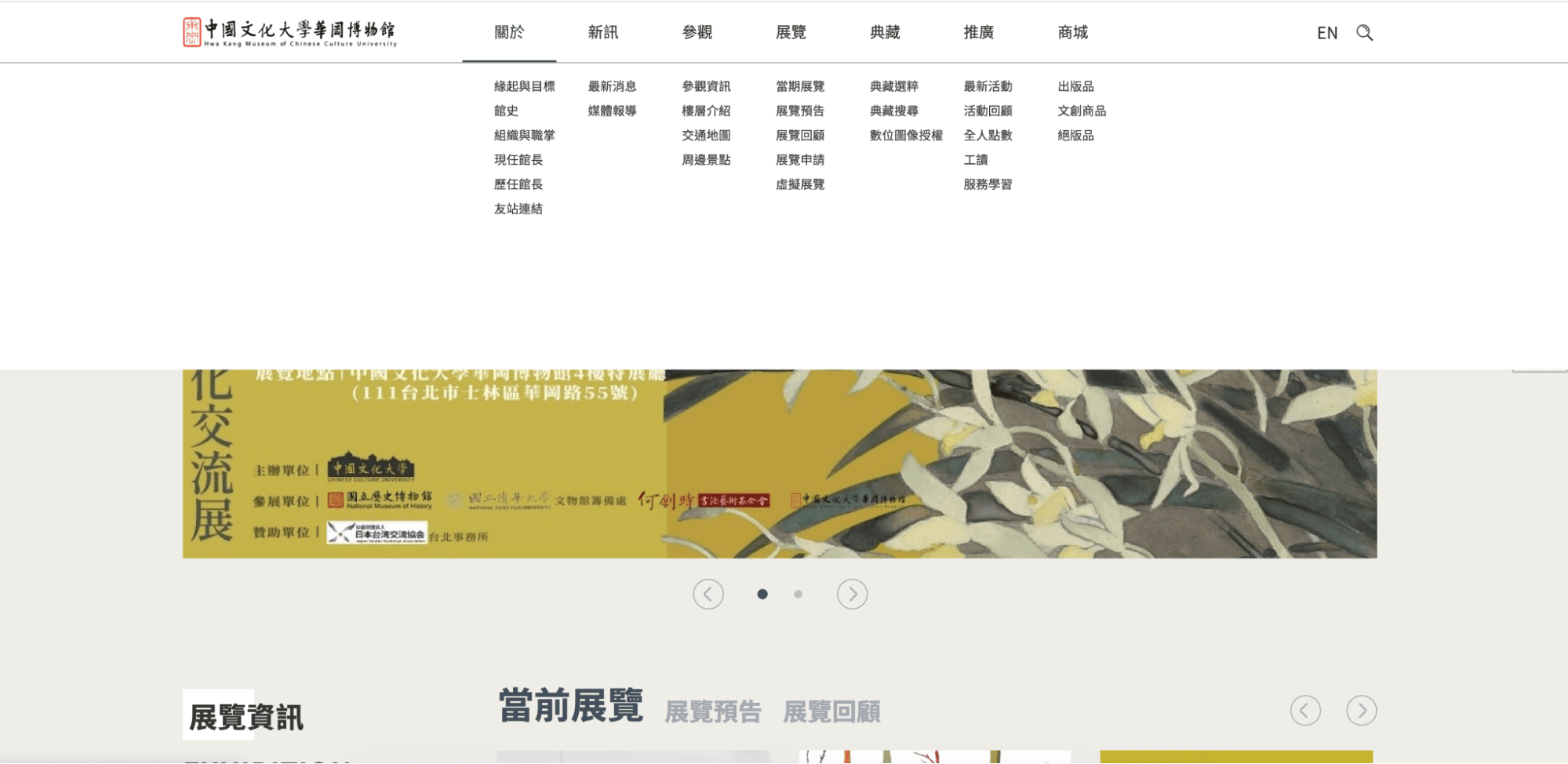Click the yellow exhibition banner image
1568x764 pixels.
[x=780, y=464]
